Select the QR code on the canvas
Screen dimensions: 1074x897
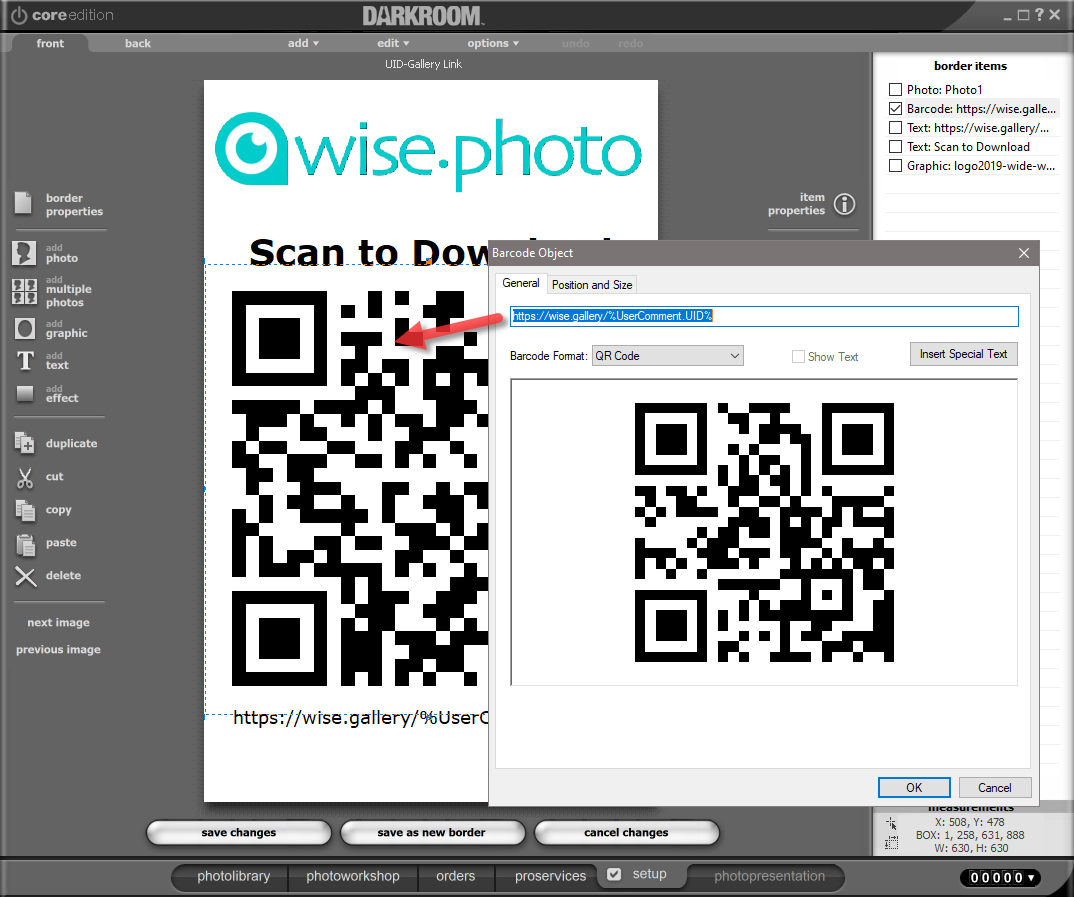click(360, 488)
